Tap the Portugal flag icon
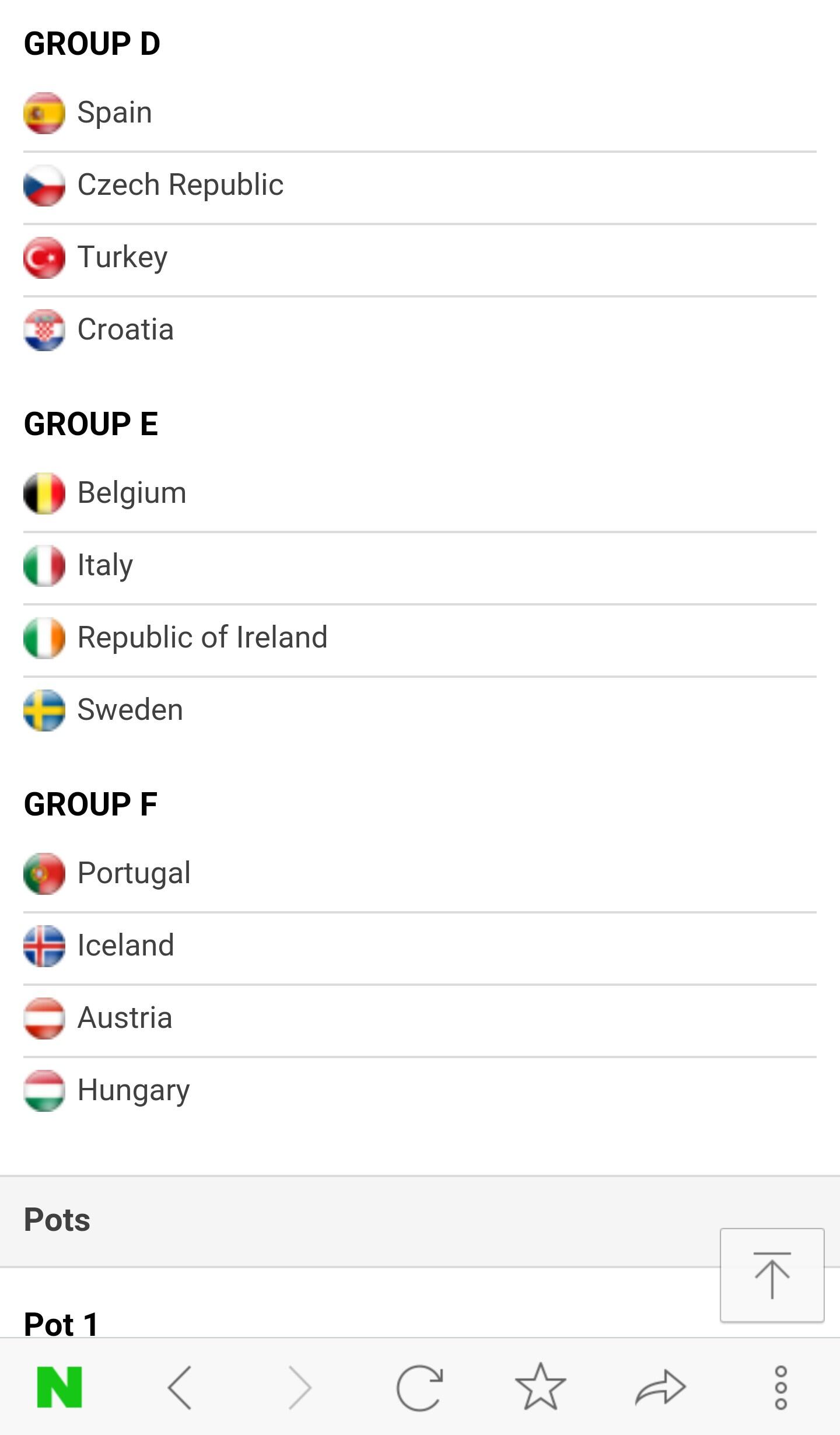 pos(44,873)
